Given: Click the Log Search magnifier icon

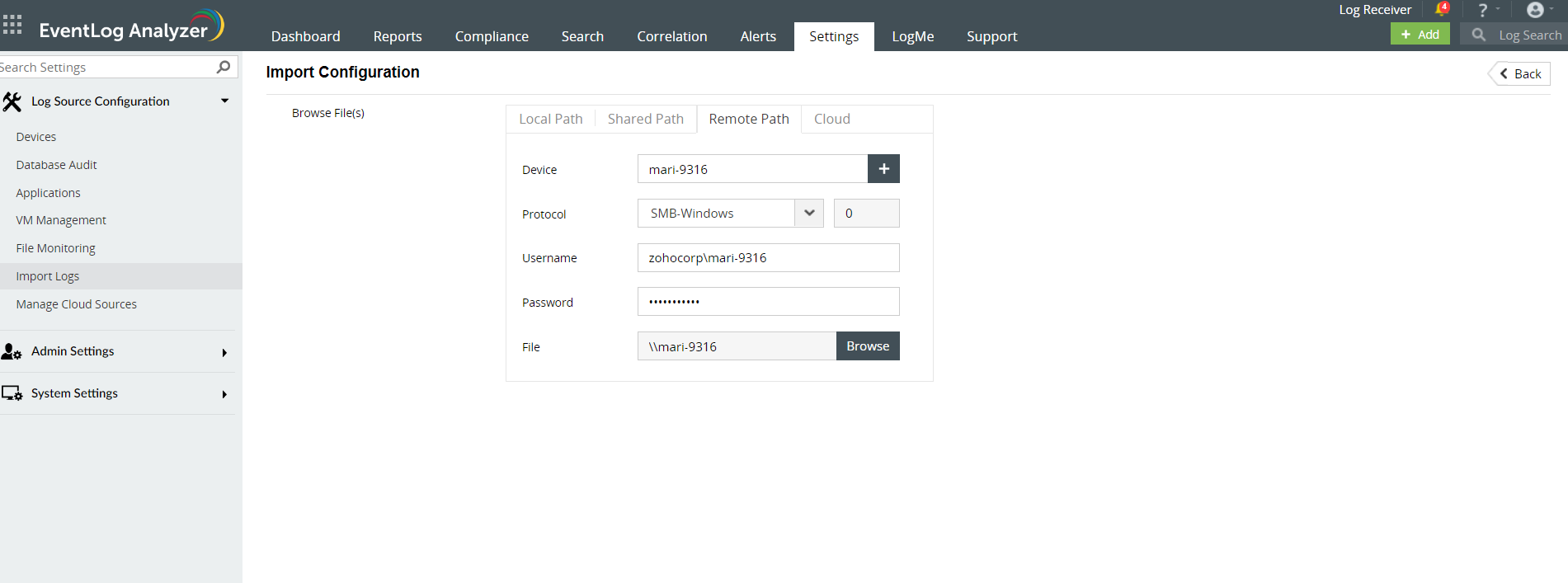Looking at the screenshot, I should click(1479, 35).
